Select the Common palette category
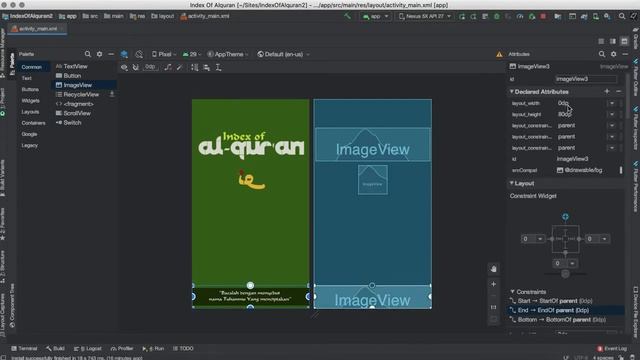 pyautogui.click(x=32, y=67)
